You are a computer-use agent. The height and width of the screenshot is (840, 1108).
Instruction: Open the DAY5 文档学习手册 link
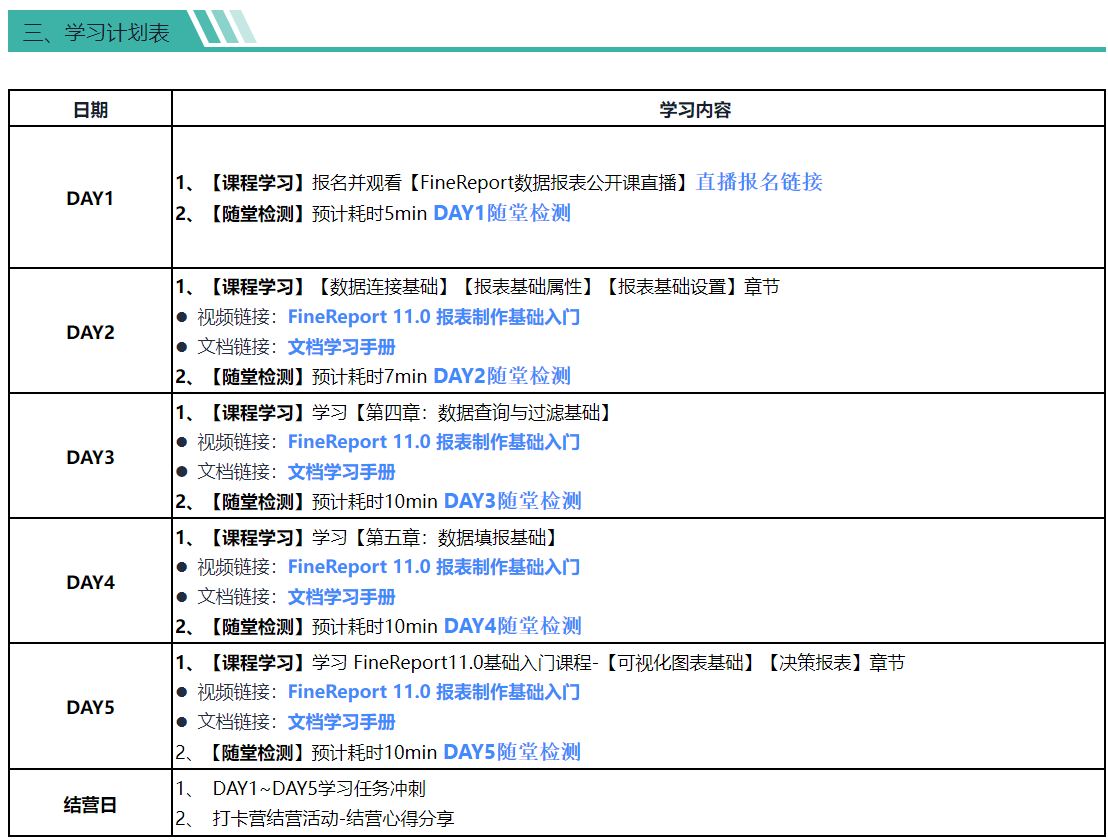pos(341,722)
